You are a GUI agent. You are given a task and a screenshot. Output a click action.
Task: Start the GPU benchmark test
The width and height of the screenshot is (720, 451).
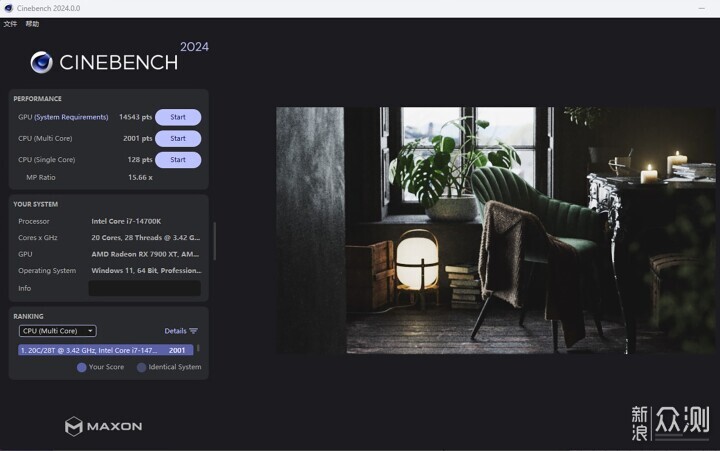coord(178,117)
